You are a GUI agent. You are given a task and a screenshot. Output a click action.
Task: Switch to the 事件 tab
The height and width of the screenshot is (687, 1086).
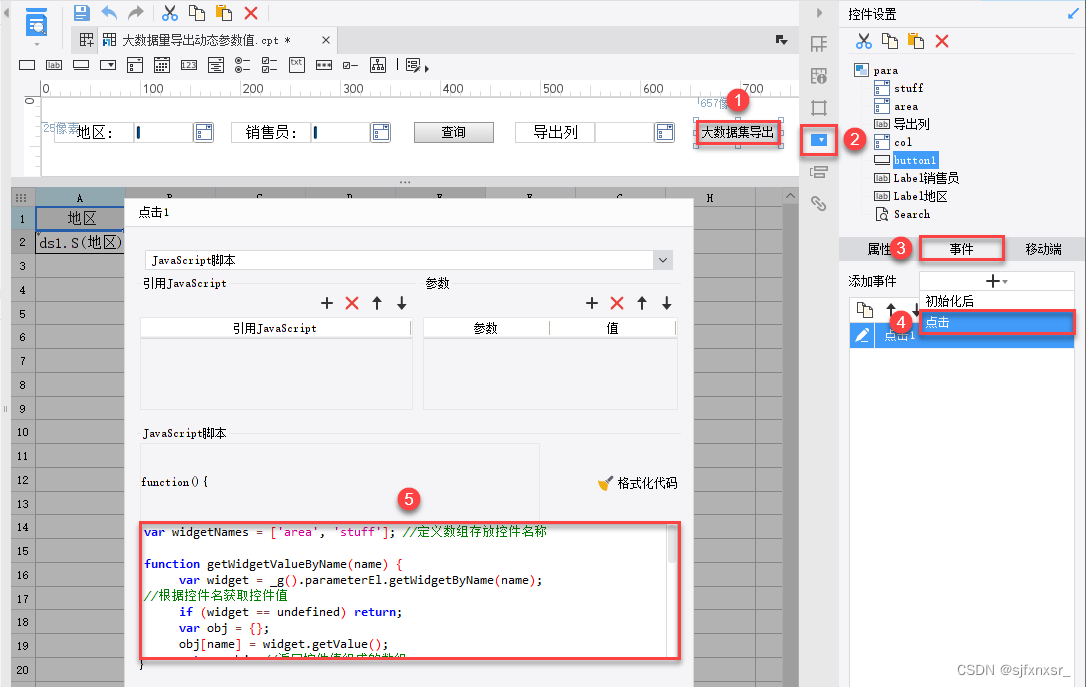tap(962, 249)
